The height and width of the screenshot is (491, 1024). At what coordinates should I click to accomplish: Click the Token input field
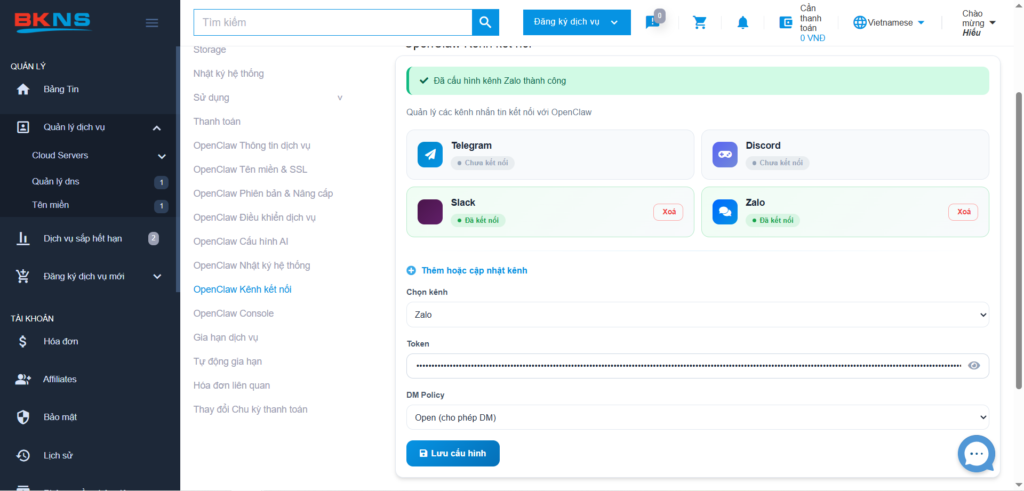697,366
